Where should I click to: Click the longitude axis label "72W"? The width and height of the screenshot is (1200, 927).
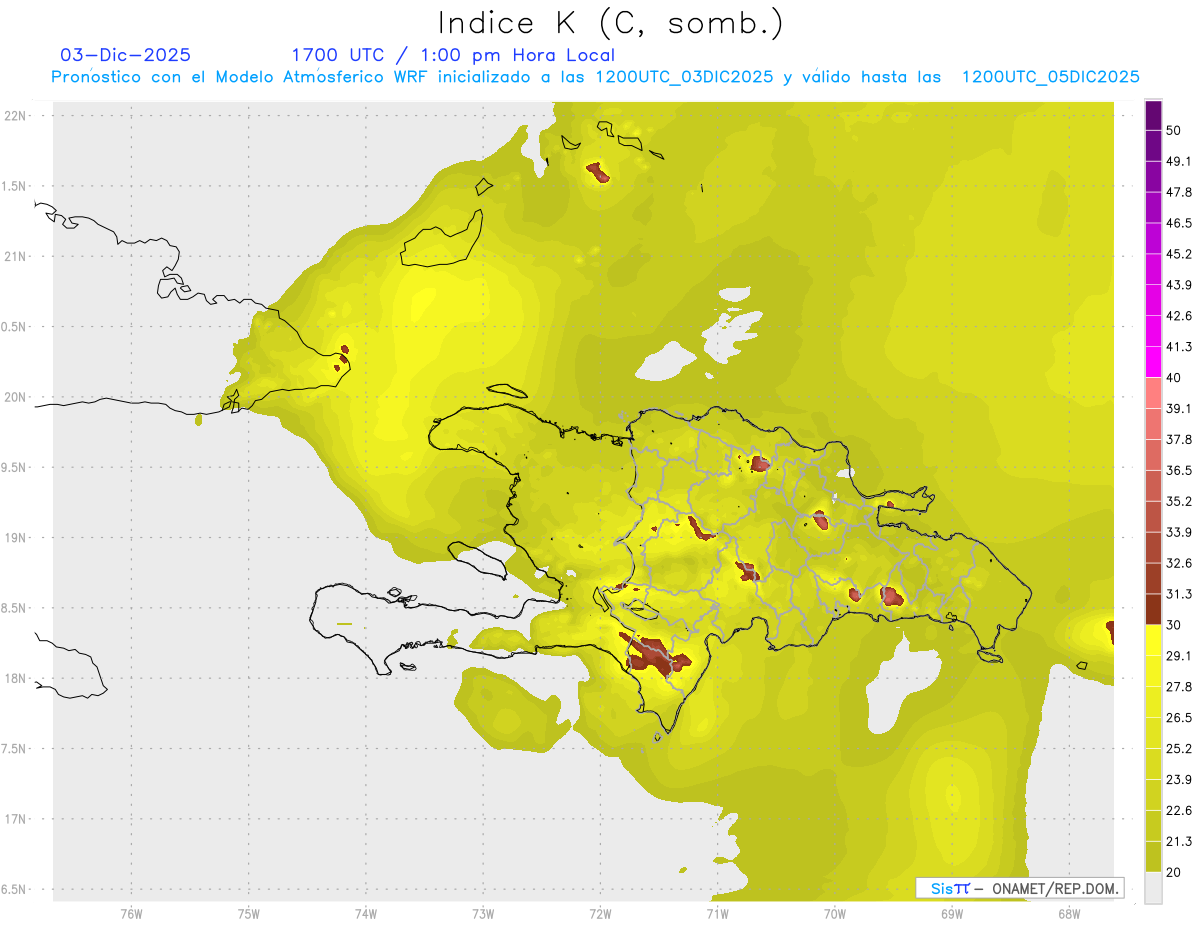(x=600, y=913)
